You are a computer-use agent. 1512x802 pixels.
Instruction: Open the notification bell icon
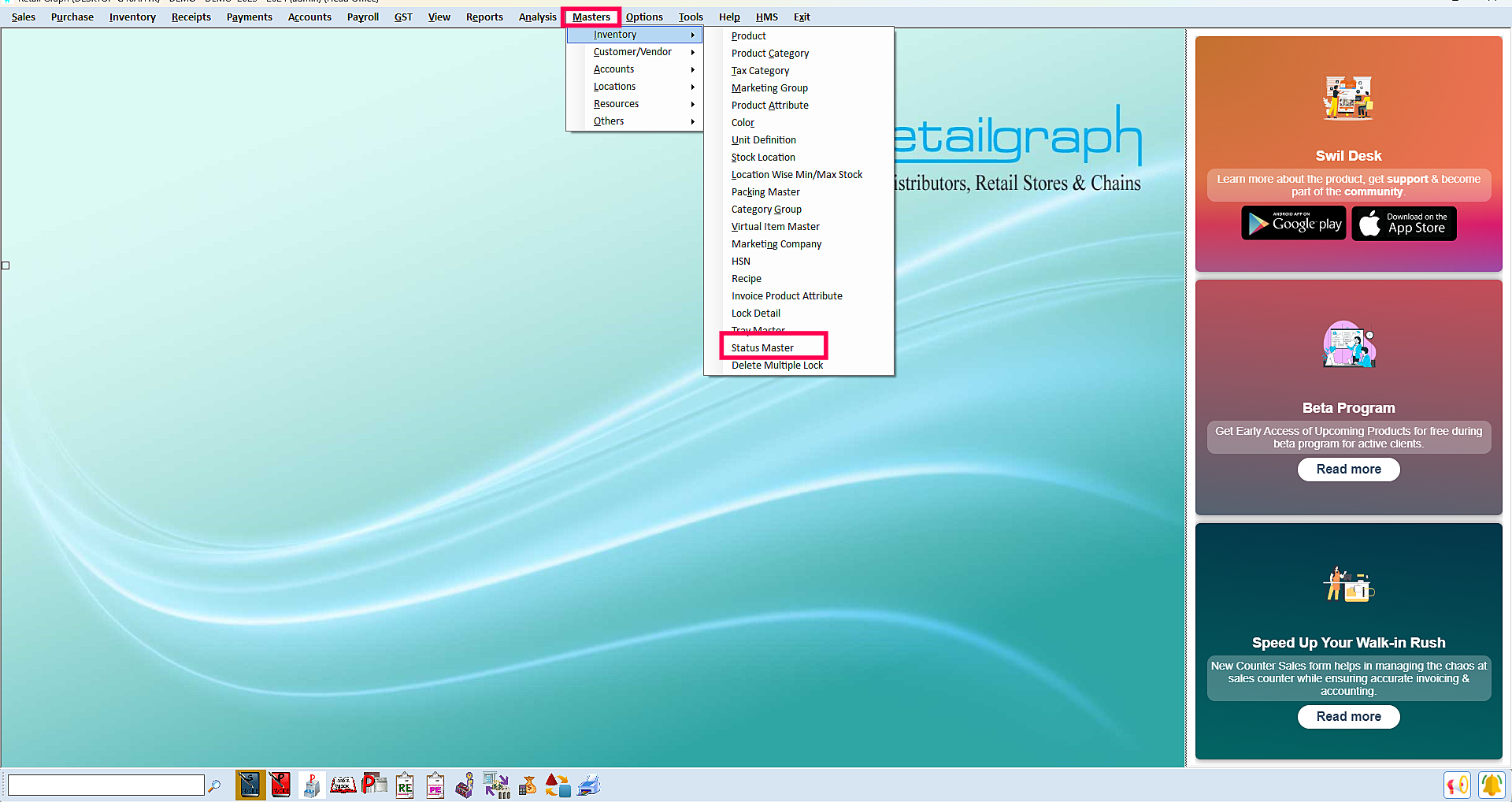1491,785
